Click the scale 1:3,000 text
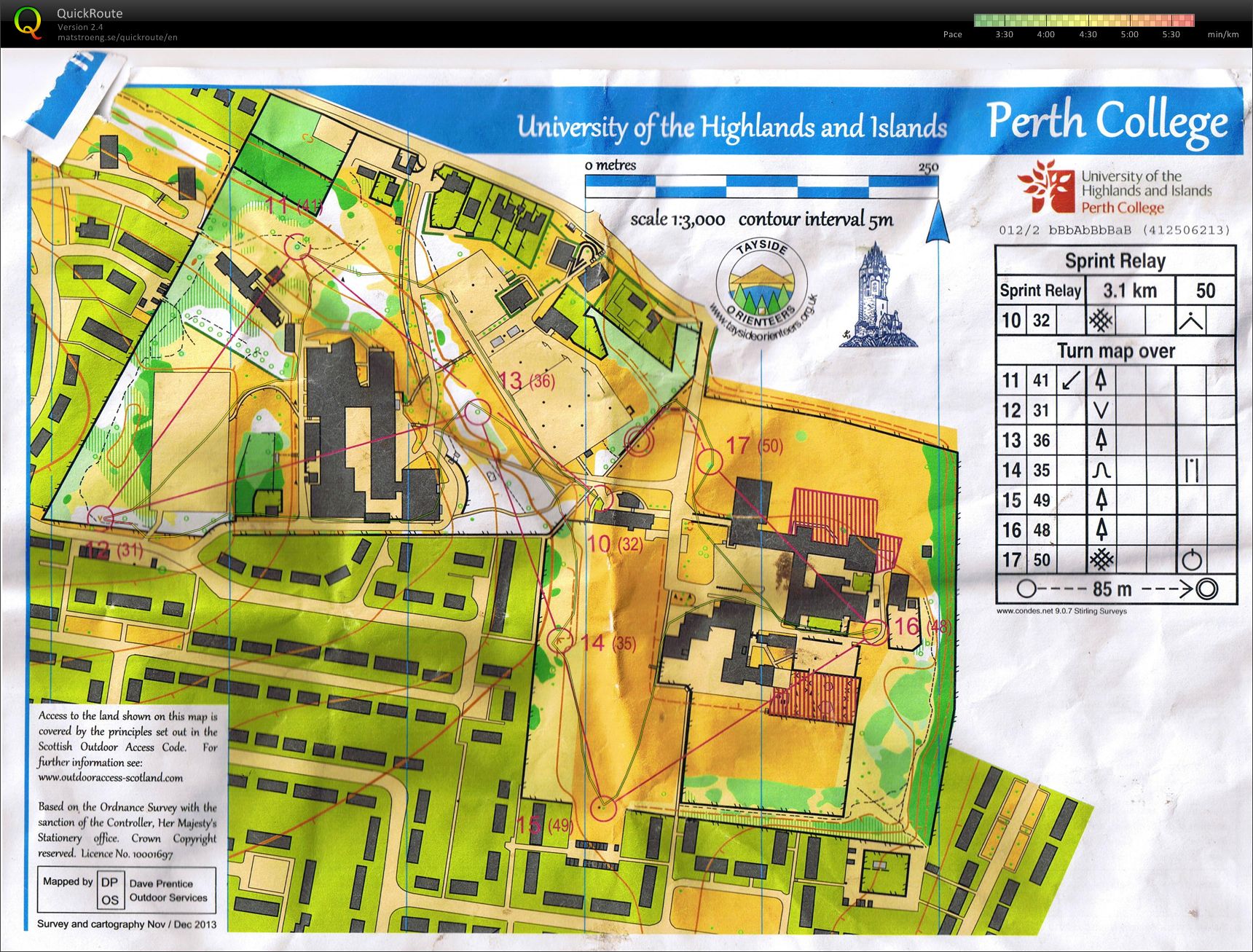Viewport: 1253px width, 952px height. pos(677,220)
